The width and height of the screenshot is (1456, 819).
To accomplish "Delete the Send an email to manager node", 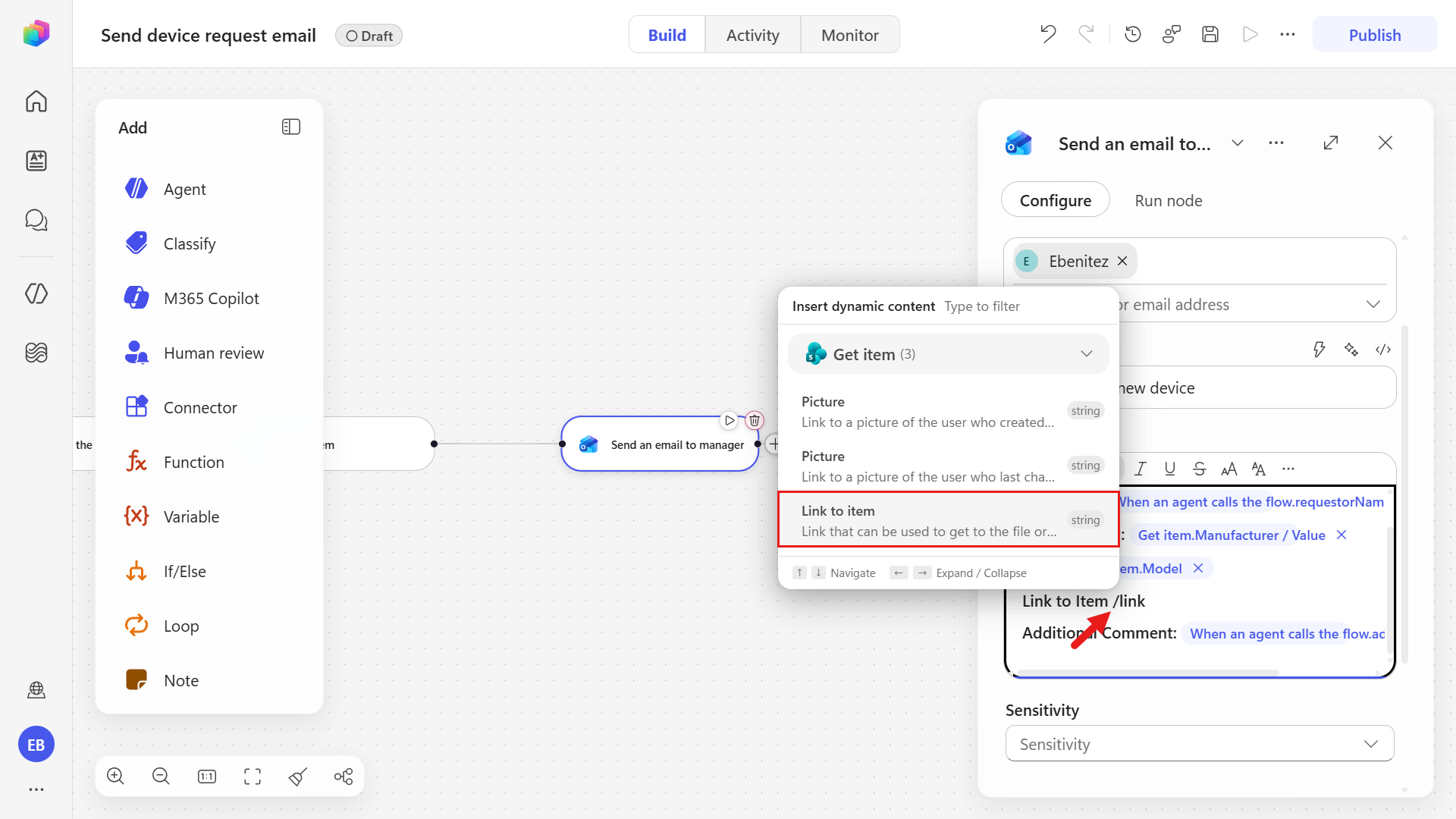I will pyautogui.click(x=755, y=420).
